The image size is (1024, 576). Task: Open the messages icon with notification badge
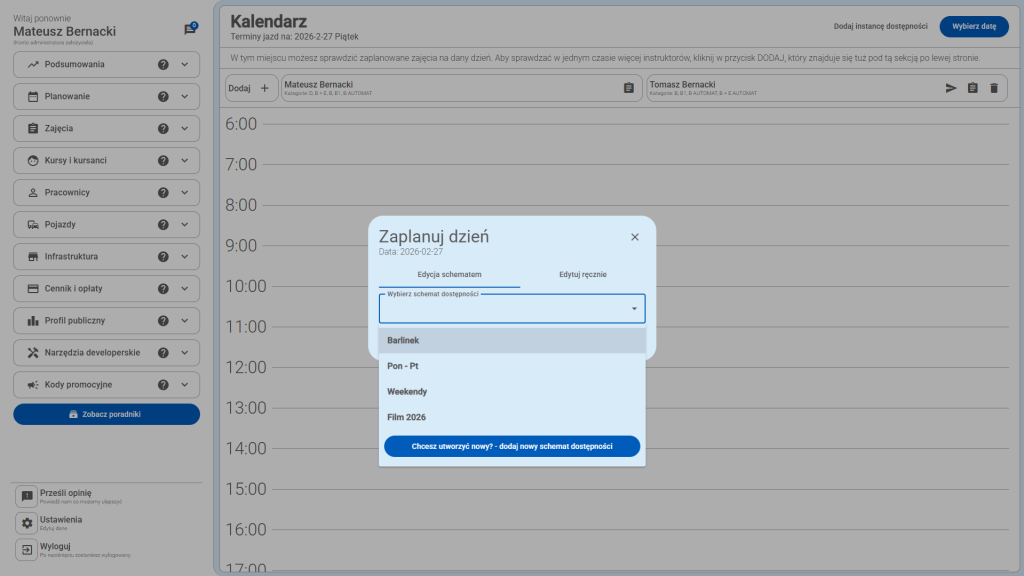pos(190,30)
